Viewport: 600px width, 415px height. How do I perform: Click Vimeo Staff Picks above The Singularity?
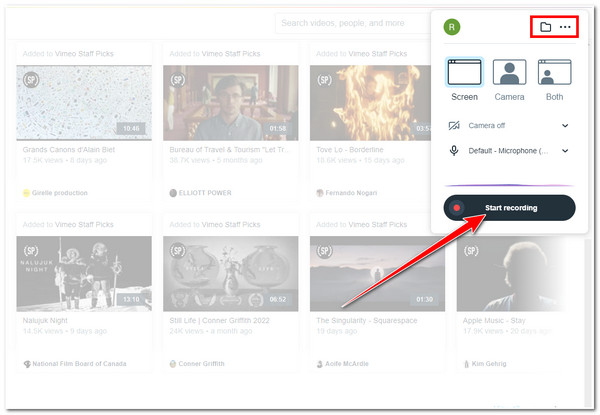click(378, 225)
